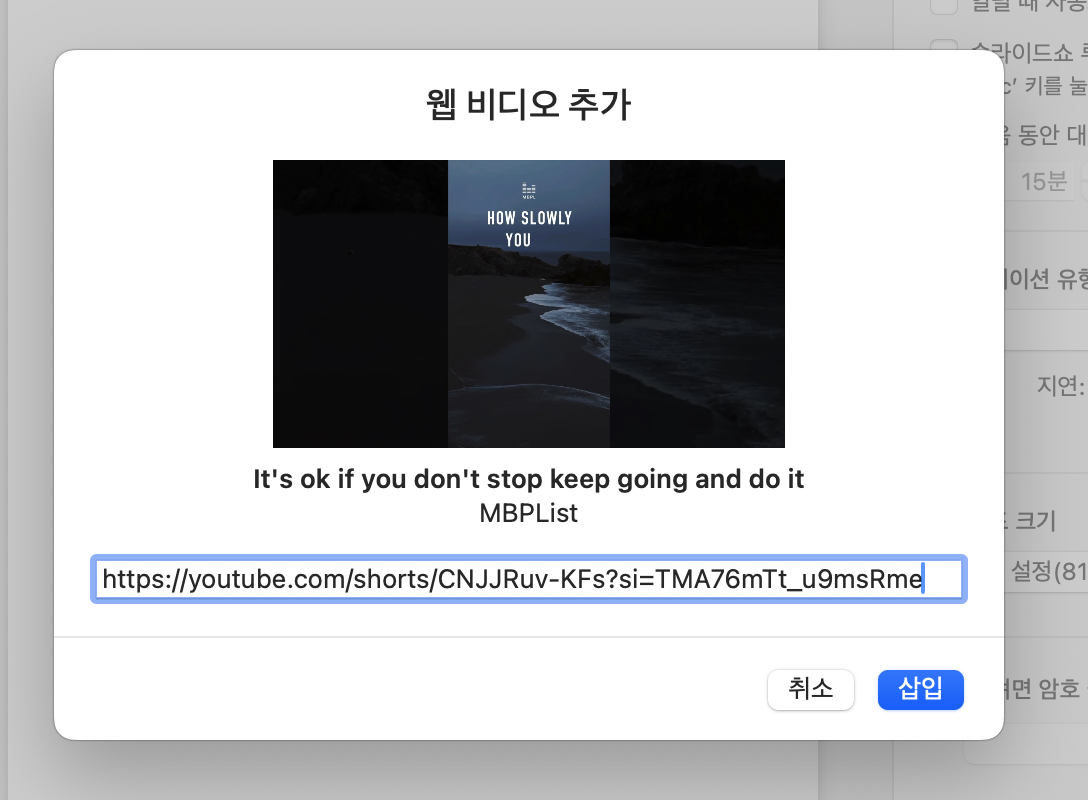
Task: Click the wave footage on the preview's right side
Action: coord(700,302)
